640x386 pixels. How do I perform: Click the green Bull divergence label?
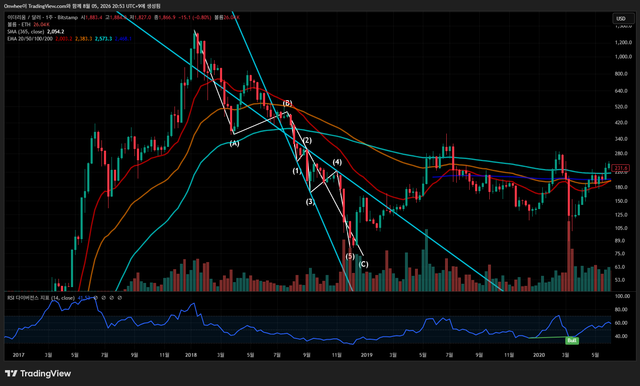[x=572, y=340]
